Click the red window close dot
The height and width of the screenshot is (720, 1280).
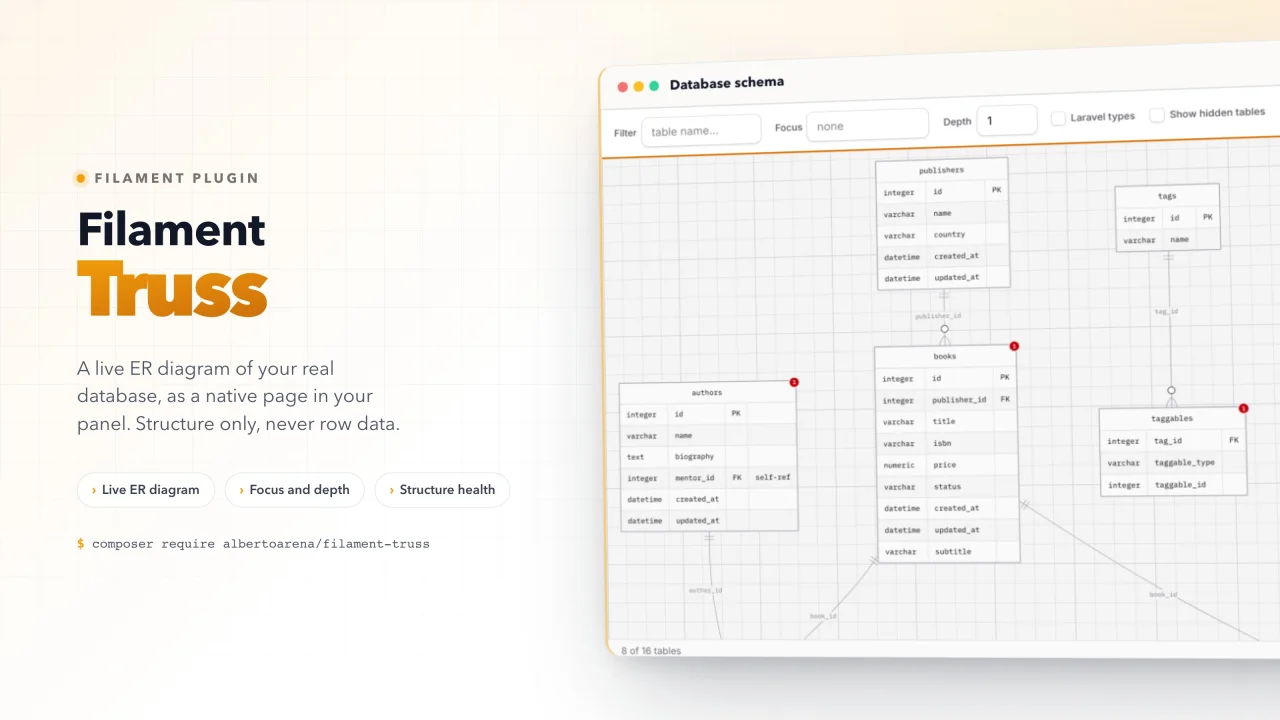coord(623,87)
